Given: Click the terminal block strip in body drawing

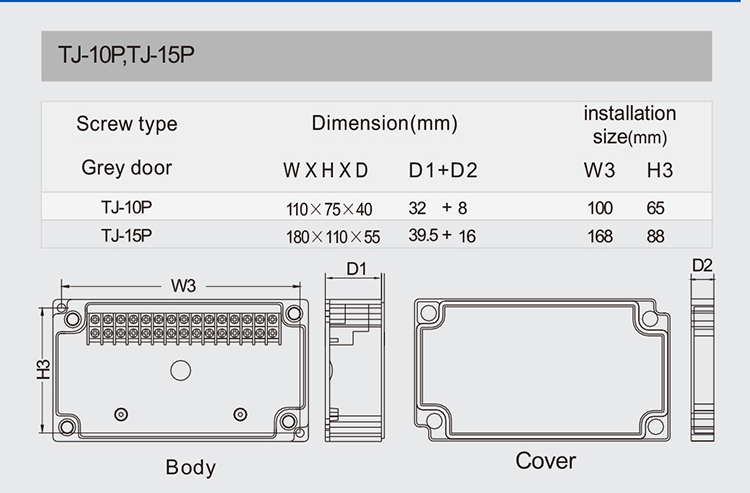Looking at the screenshot, I should [182, 326].
